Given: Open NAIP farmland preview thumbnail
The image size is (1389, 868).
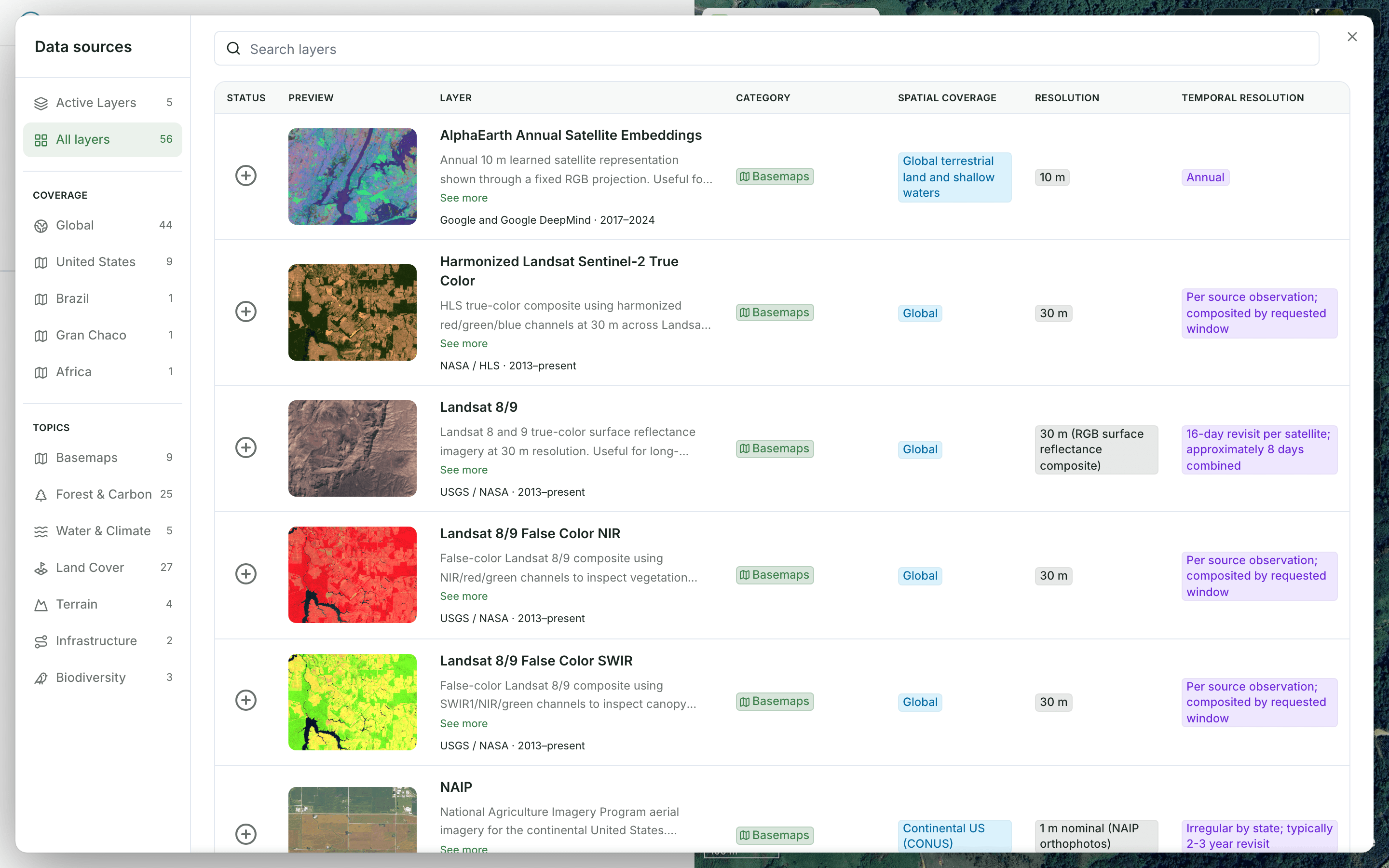Looking at the screenshot, I should click(353, 820).
